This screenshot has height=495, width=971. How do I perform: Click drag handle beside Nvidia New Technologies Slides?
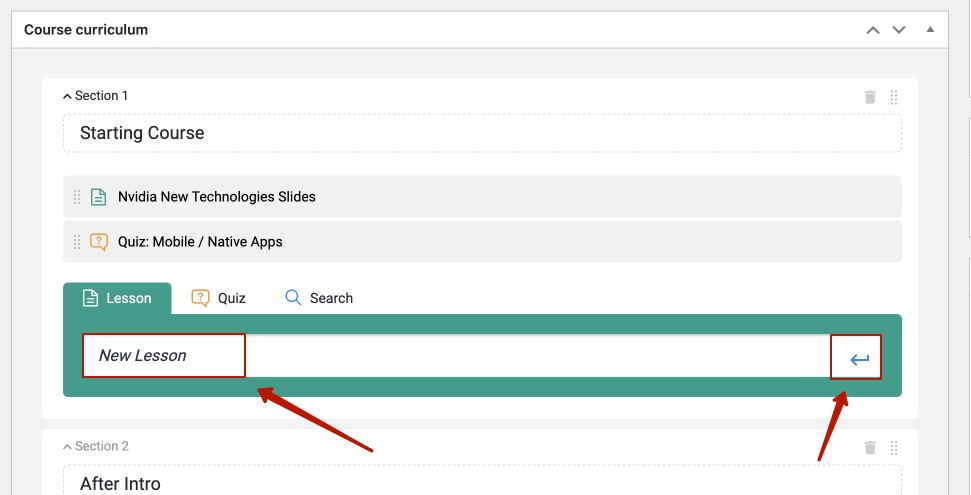pyautogui.click(x=77, y=197)
